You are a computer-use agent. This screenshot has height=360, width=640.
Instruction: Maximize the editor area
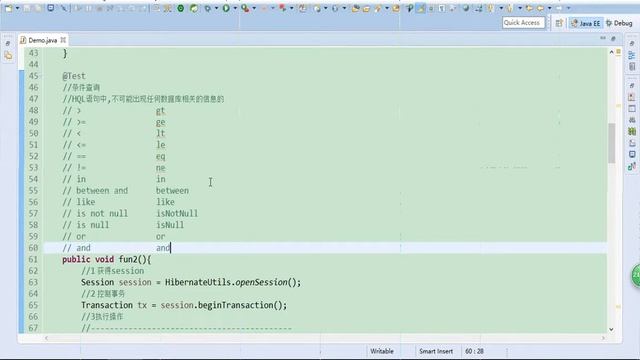613,38
